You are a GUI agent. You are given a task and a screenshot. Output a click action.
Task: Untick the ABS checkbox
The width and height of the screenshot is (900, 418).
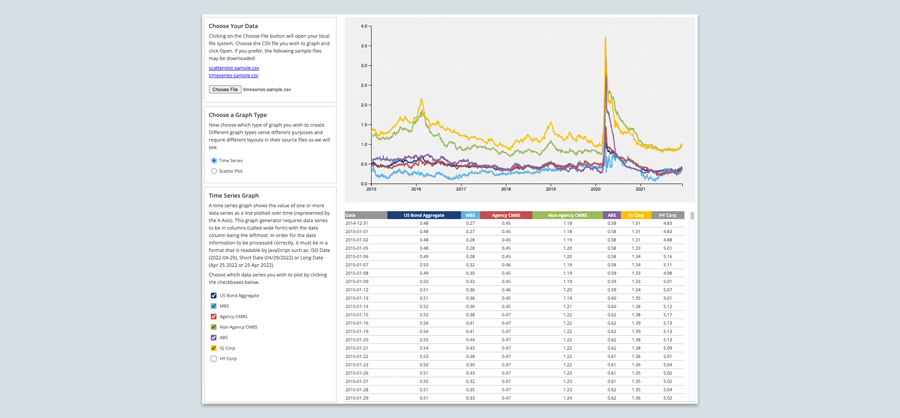point(214,338)
